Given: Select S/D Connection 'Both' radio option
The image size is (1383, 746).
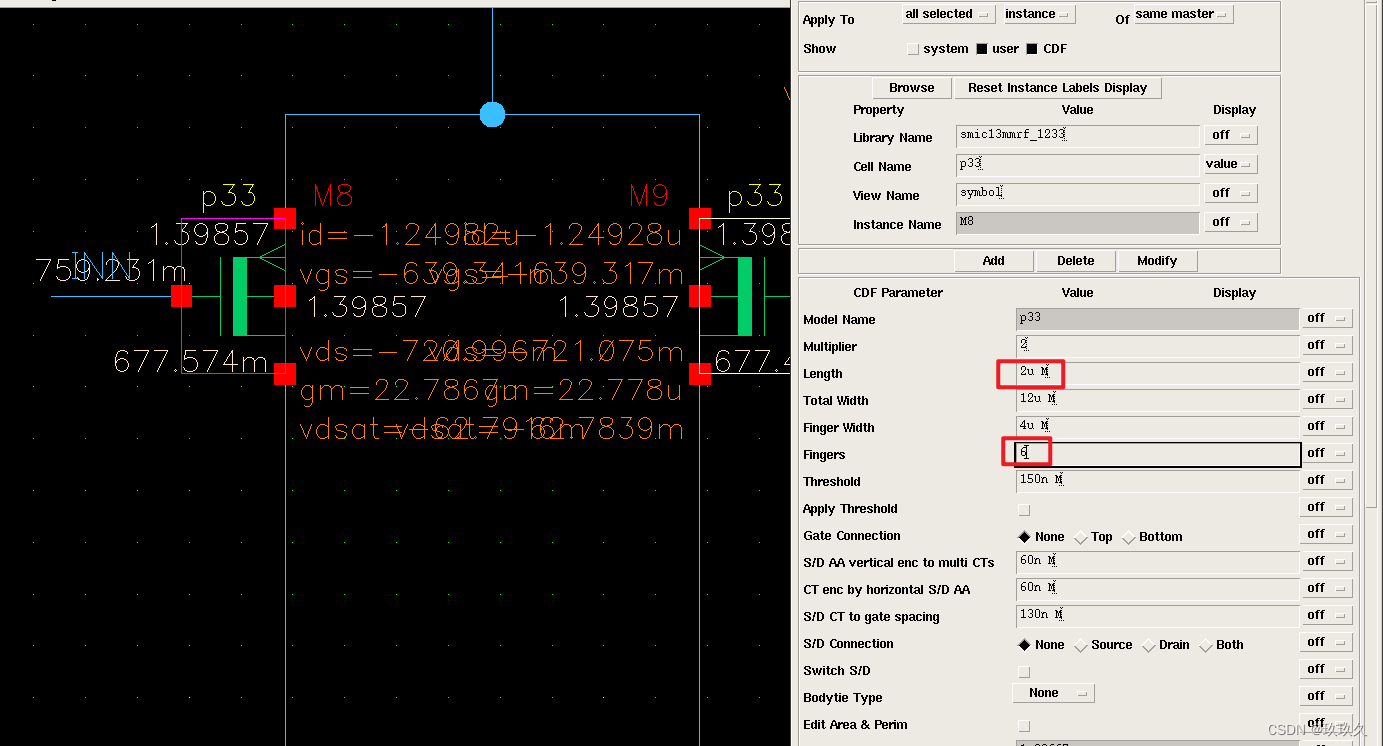Looking at the screenshot, I should tap(1205, 645).
